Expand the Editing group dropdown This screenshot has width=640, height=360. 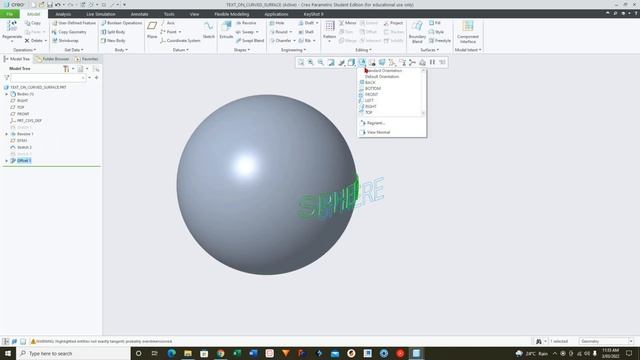coord(363,50)
